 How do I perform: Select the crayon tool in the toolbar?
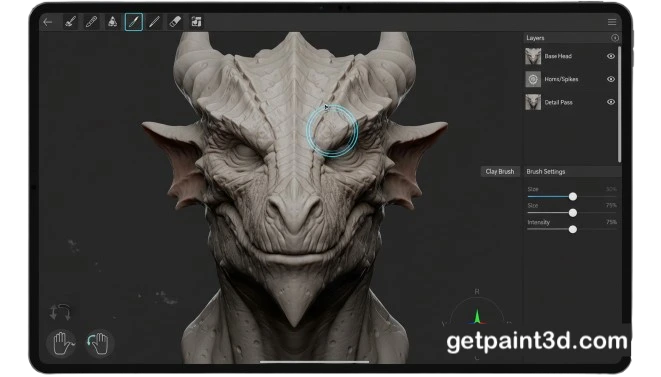(91, 22)
